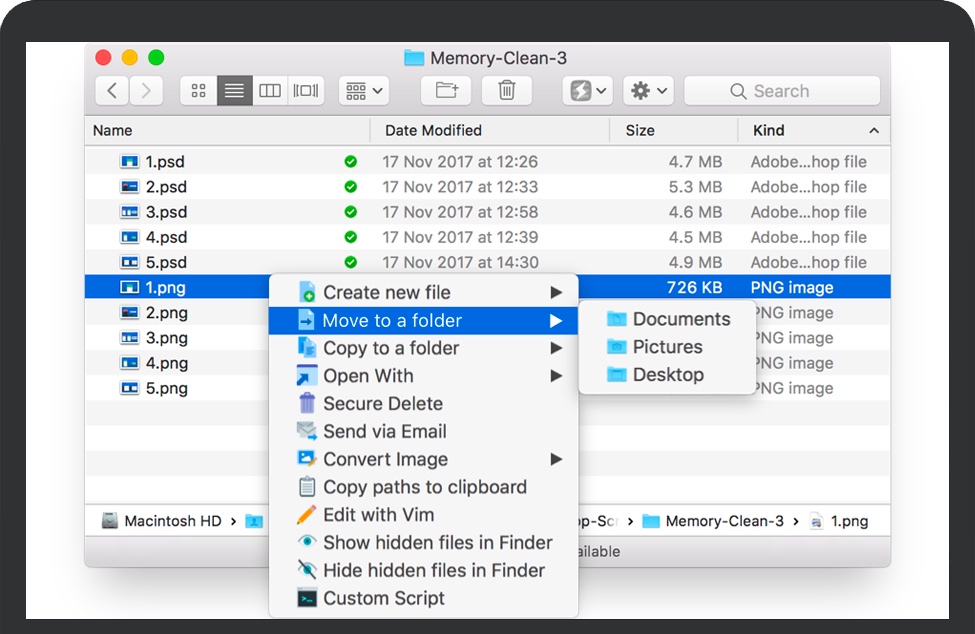The image size is (975, 634).
Task: Expand the Open With submenu
Action: click(370, 375)
